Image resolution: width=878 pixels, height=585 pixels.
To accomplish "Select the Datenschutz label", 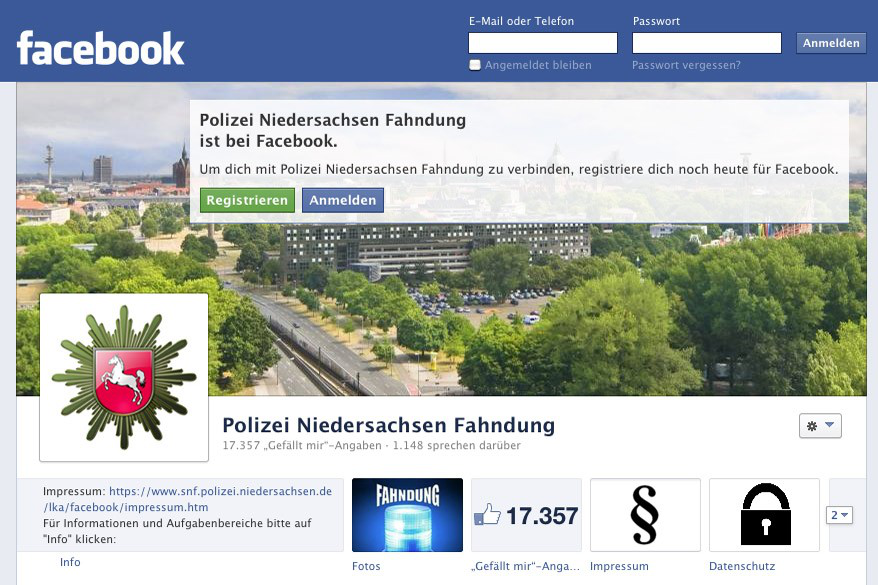I will click(x=742, y=566).
